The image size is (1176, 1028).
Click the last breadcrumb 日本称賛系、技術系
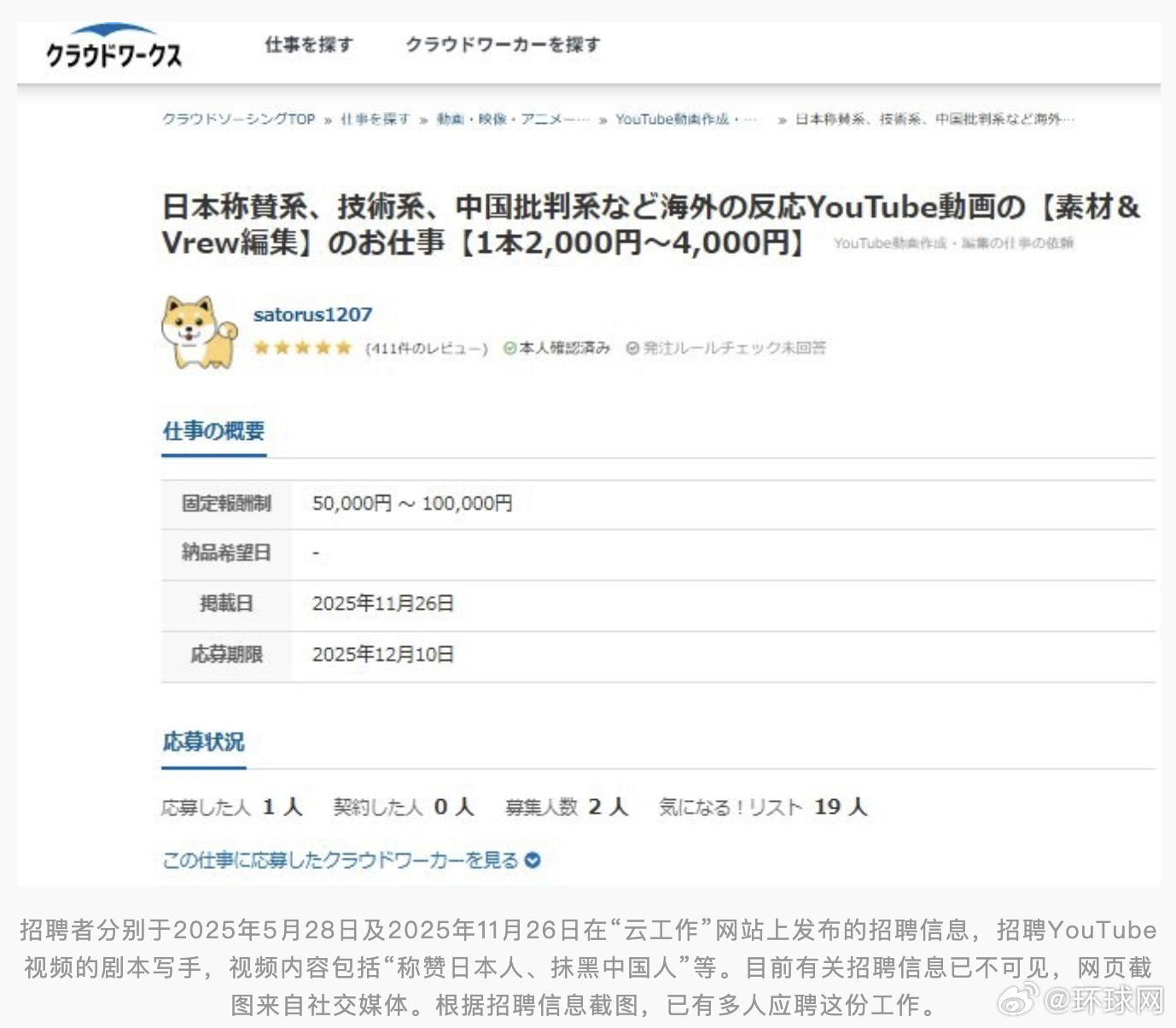pos(934,120)
